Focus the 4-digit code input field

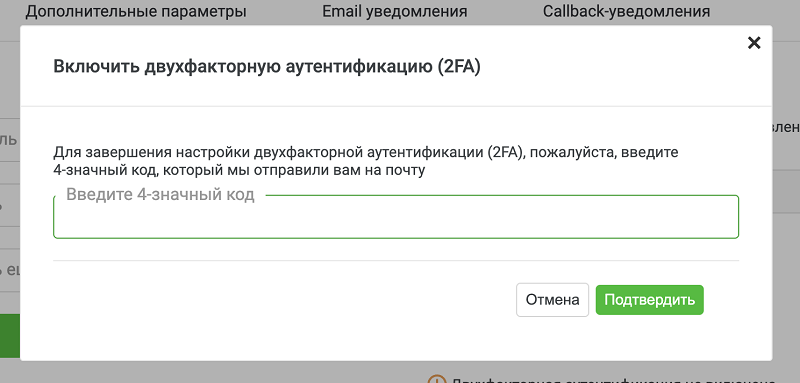click(x=396, y=217)
